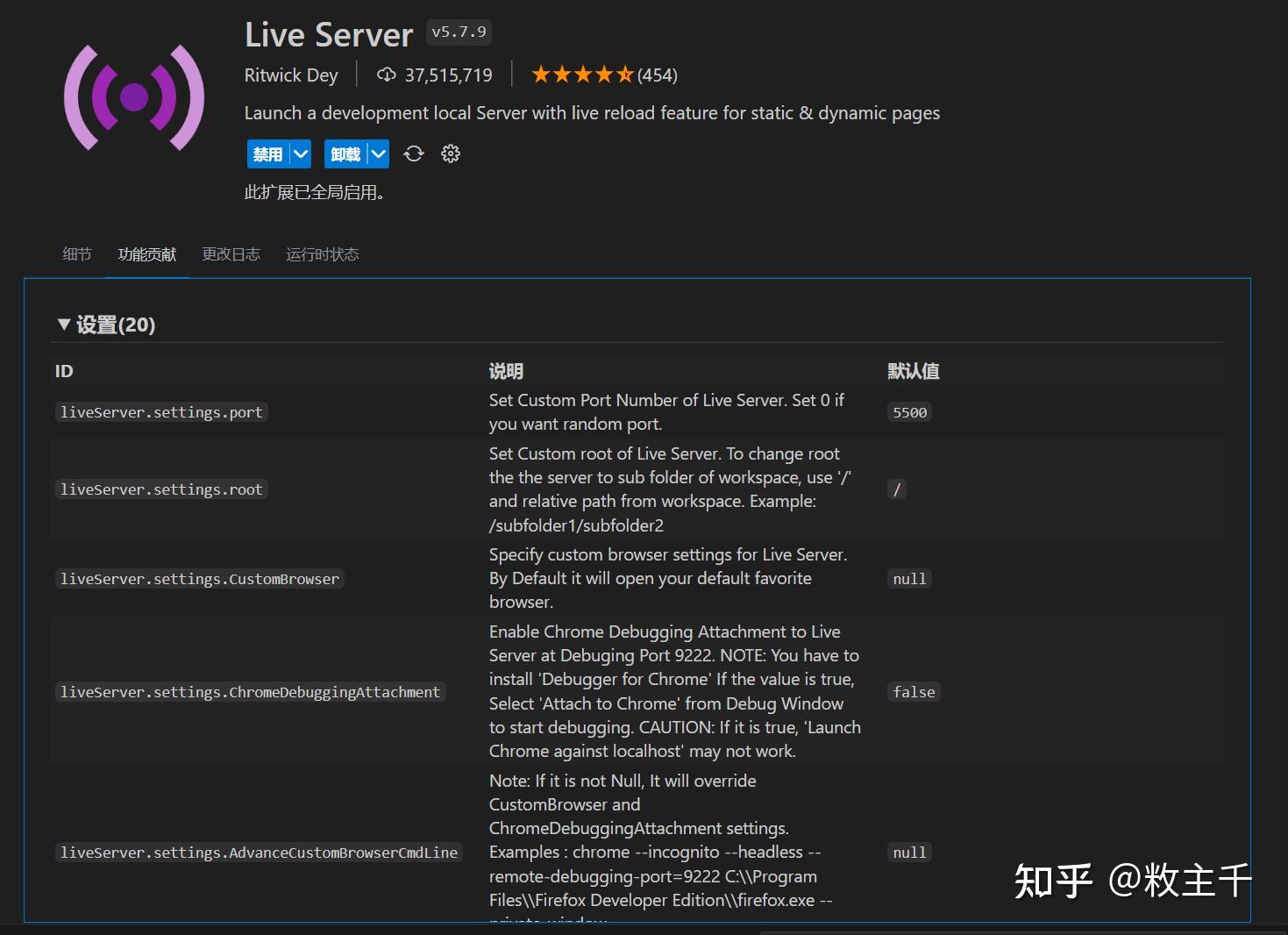Switch to the 细节 tab
1288x935 pixels.
[x=77, y=254]
